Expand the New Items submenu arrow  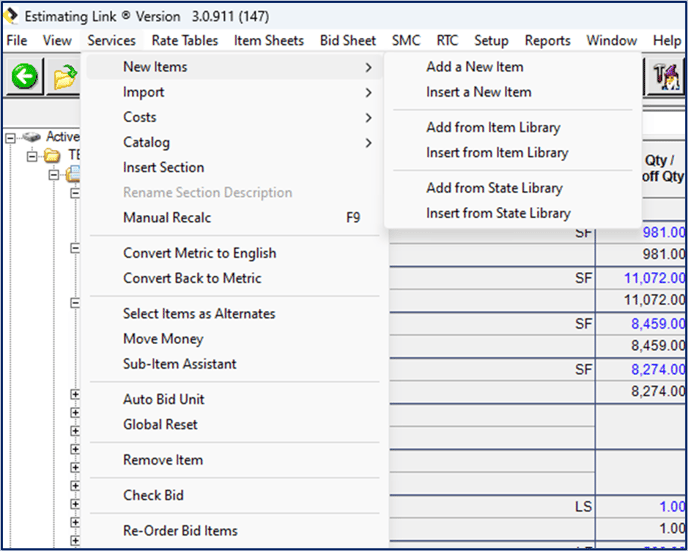[368, 68]
